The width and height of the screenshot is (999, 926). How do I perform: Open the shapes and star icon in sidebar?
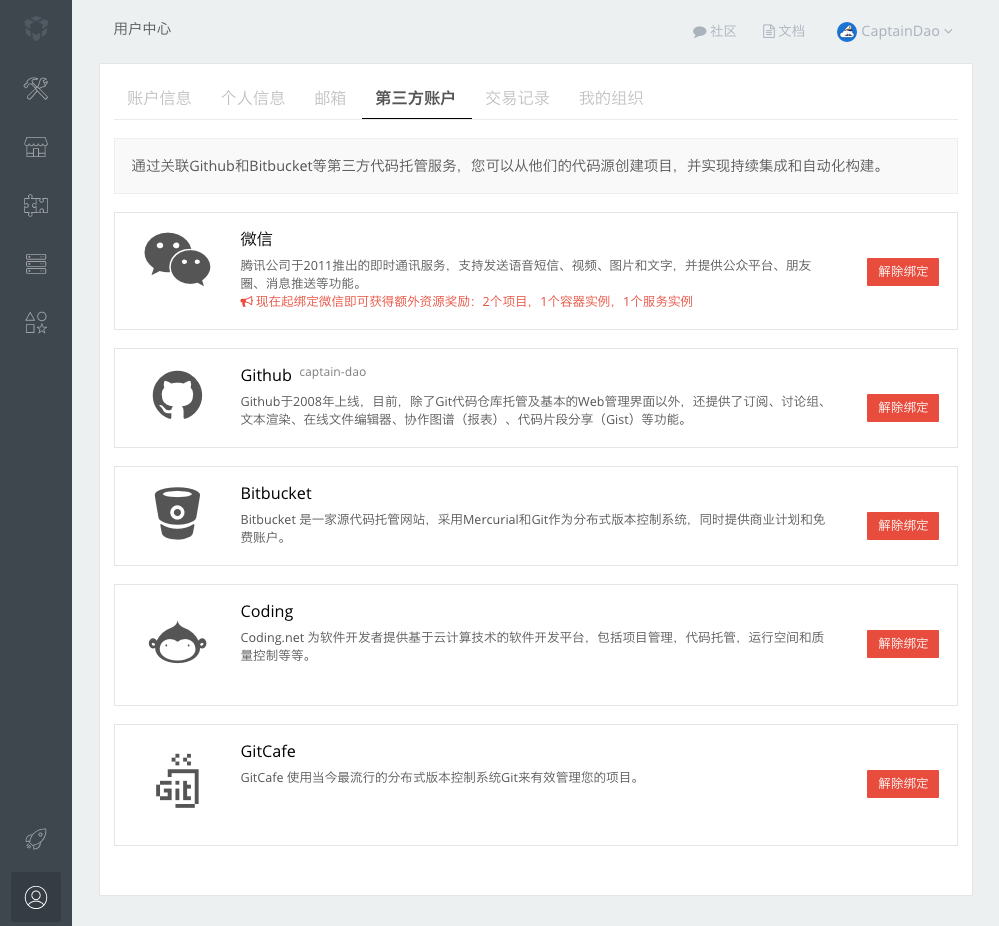36,322
